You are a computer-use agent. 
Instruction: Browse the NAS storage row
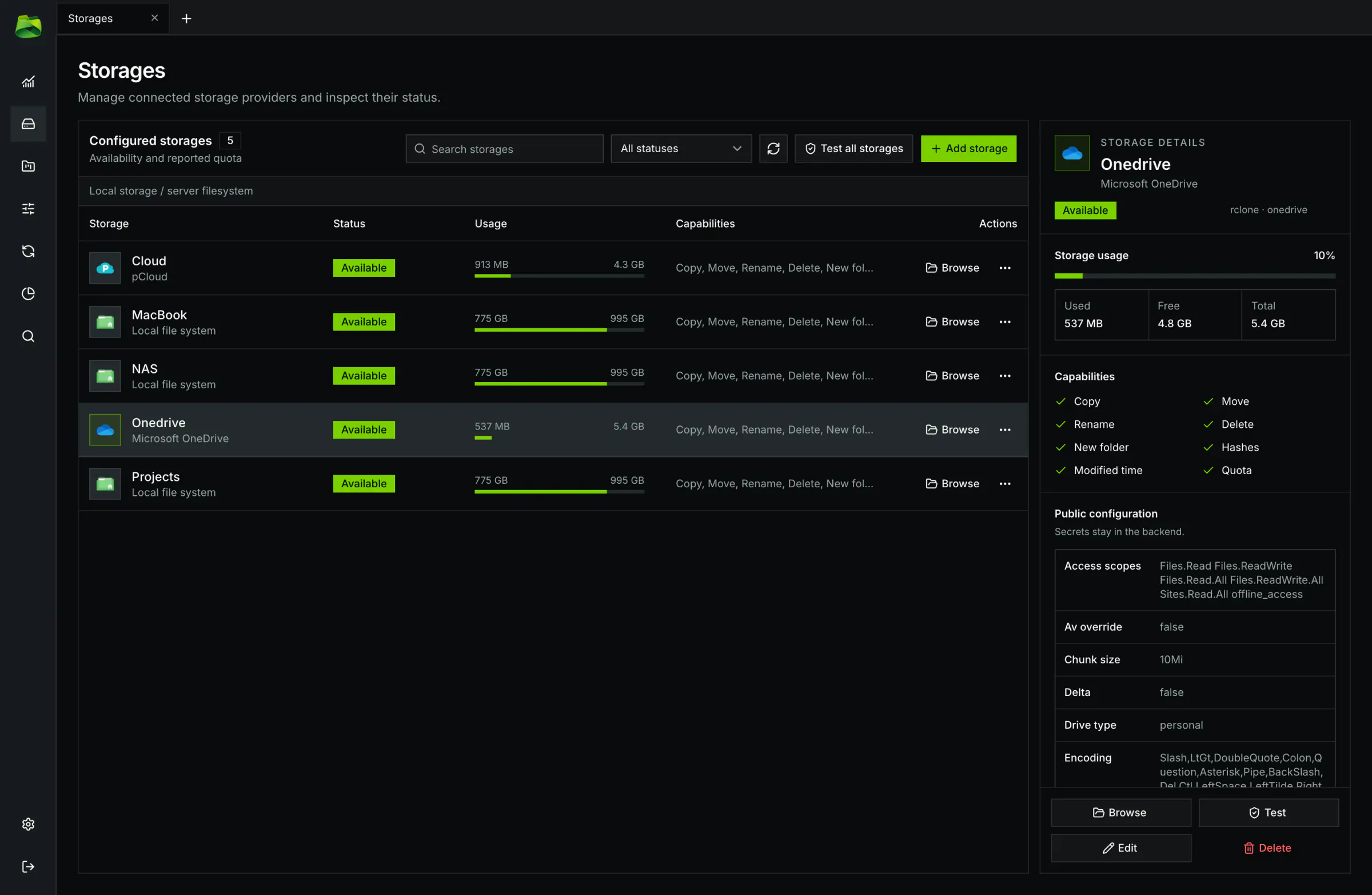pyautogui.click(x=952, y=375)
